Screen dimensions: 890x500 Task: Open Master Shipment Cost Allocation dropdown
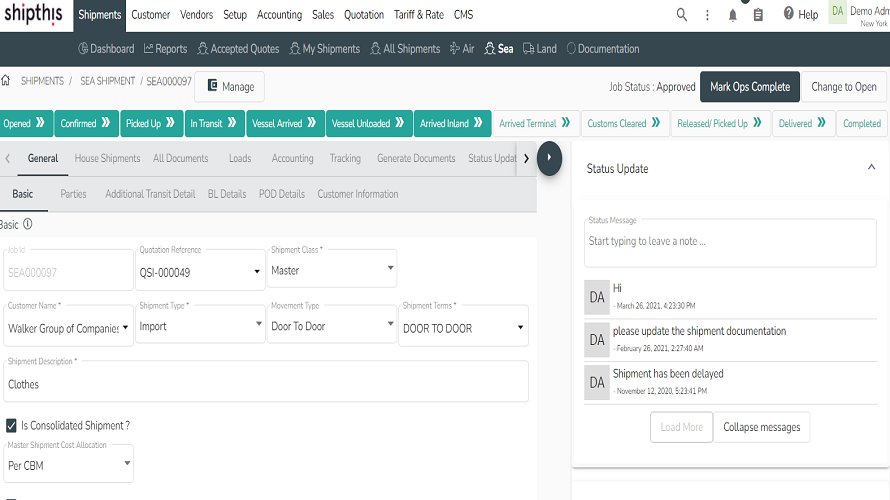click(x=69, y=462)
